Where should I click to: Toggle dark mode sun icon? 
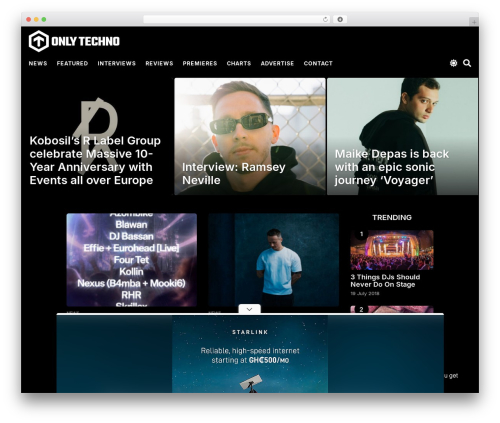click(x=453, y=63)
